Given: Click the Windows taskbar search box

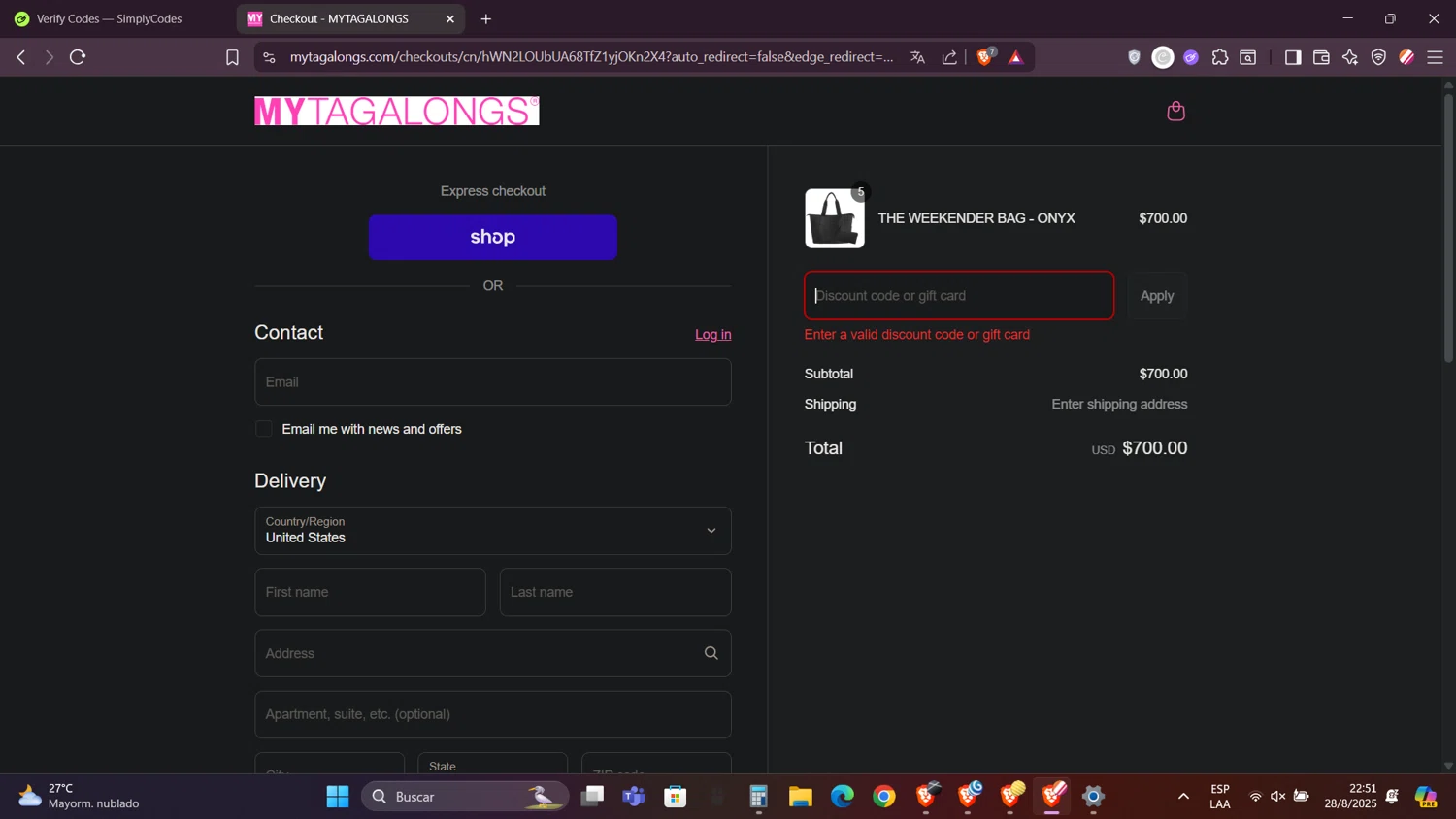Looking at the screenshot, I should coord(465,797).
